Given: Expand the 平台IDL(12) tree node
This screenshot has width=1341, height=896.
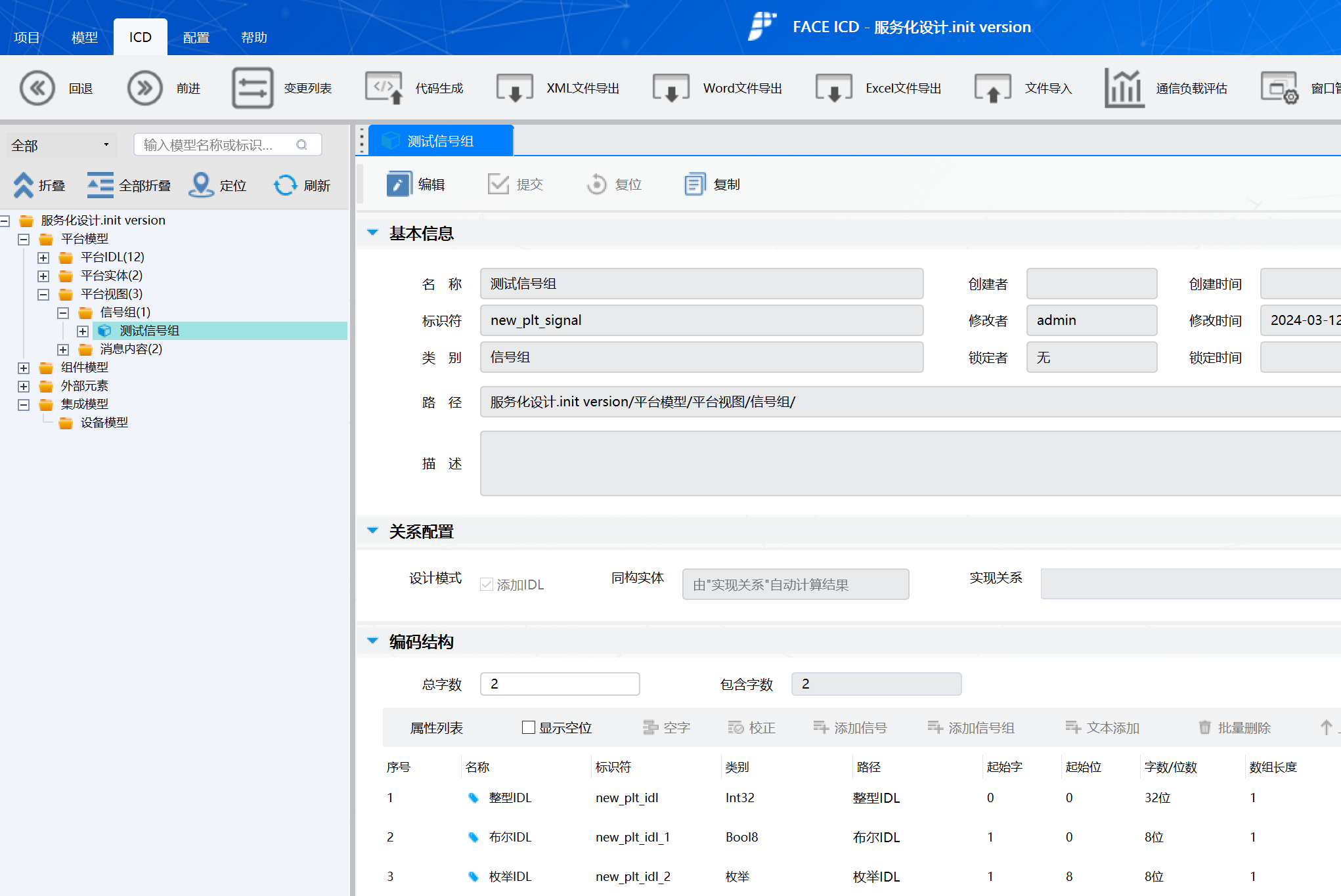Looking at the screenshot, I should pos(43,257).
